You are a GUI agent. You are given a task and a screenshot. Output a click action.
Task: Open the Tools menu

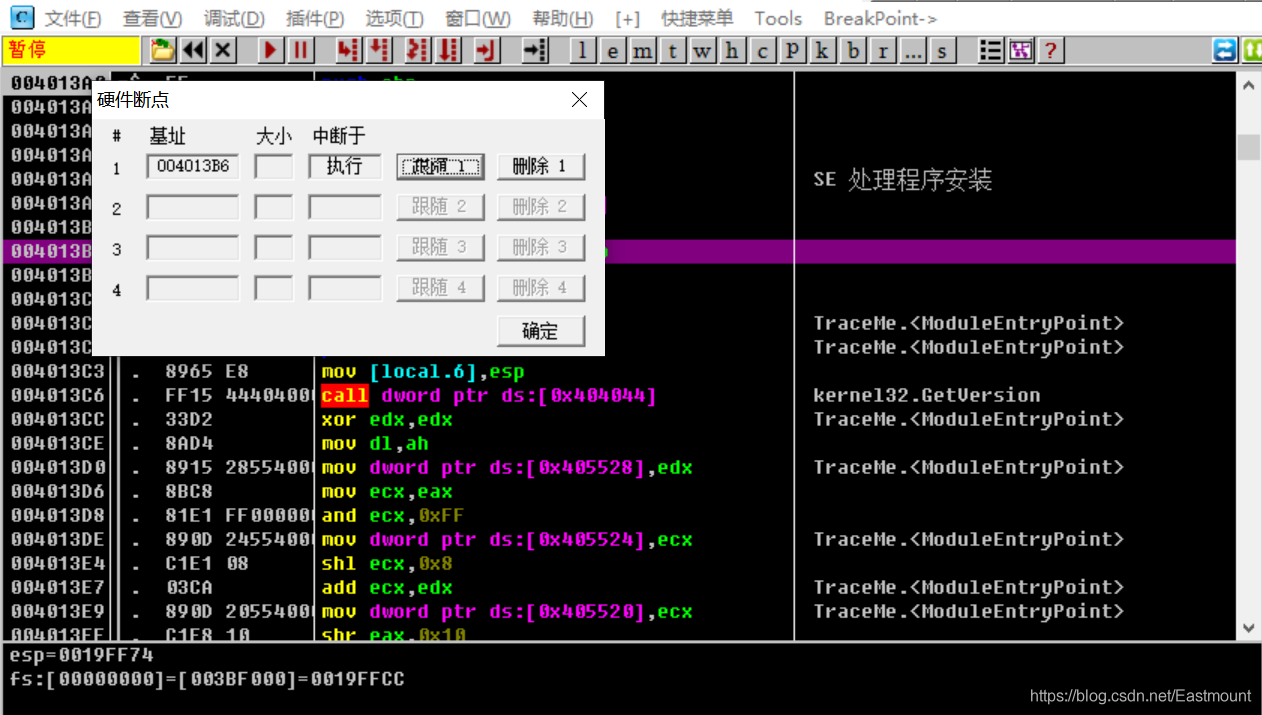click(x=778, y=18)
